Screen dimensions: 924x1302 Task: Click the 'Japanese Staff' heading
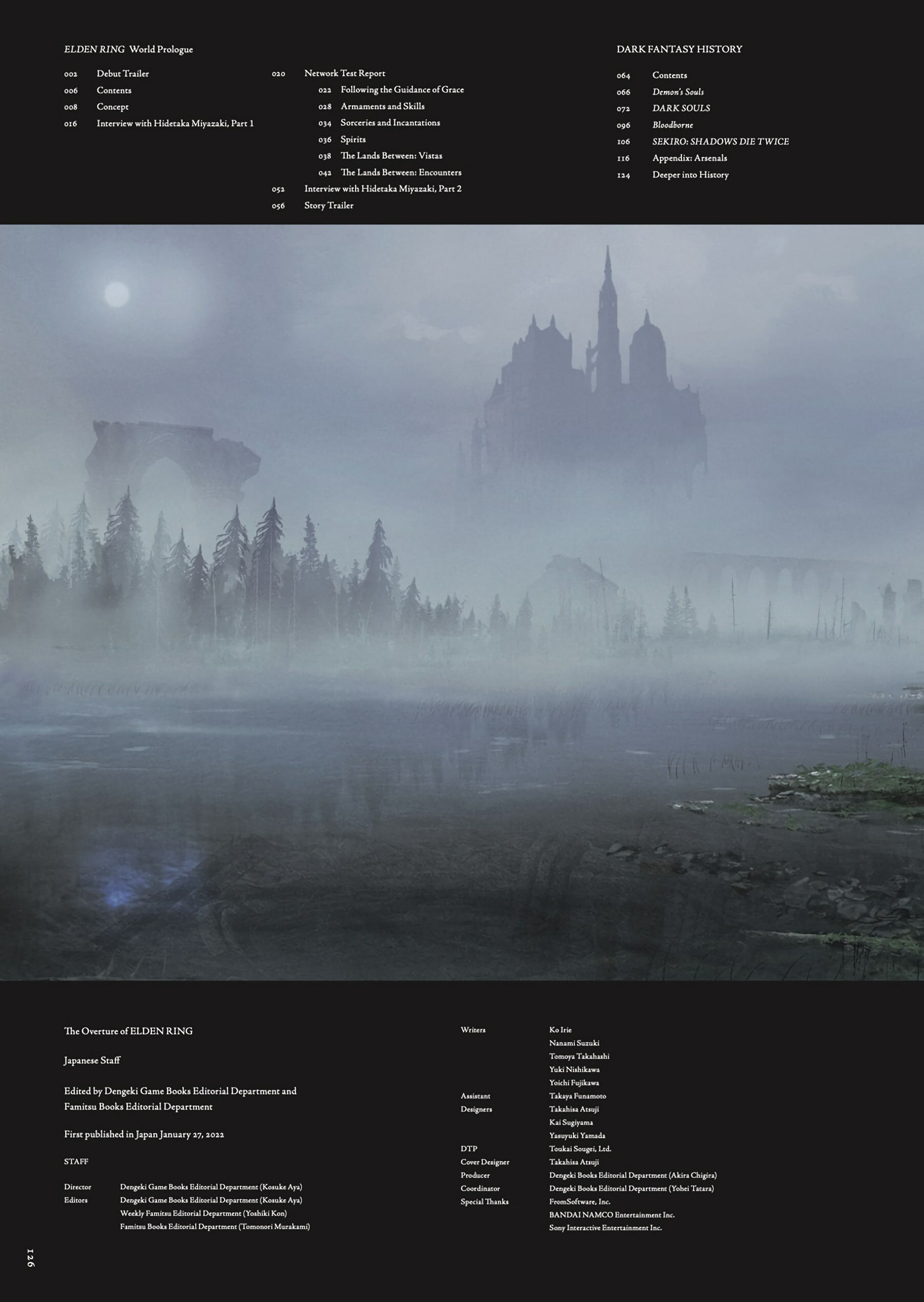[x=92, y=1060]
